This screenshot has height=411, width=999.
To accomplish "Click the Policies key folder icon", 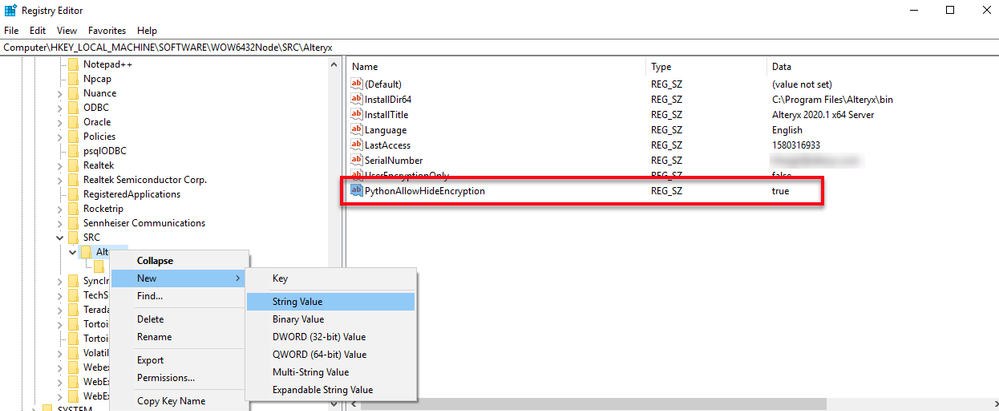I will 73,136.
